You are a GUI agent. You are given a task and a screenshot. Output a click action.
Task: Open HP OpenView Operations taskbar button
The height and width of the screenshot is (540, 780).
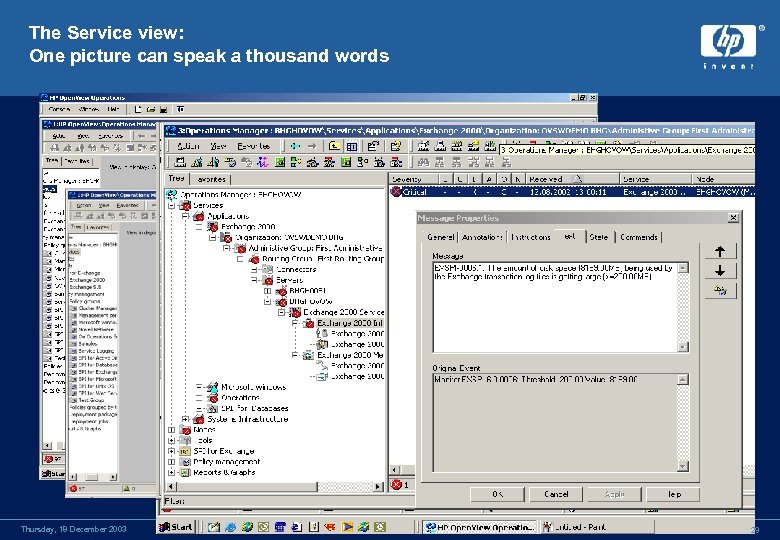pyautogui.click(x=481, y=527)
